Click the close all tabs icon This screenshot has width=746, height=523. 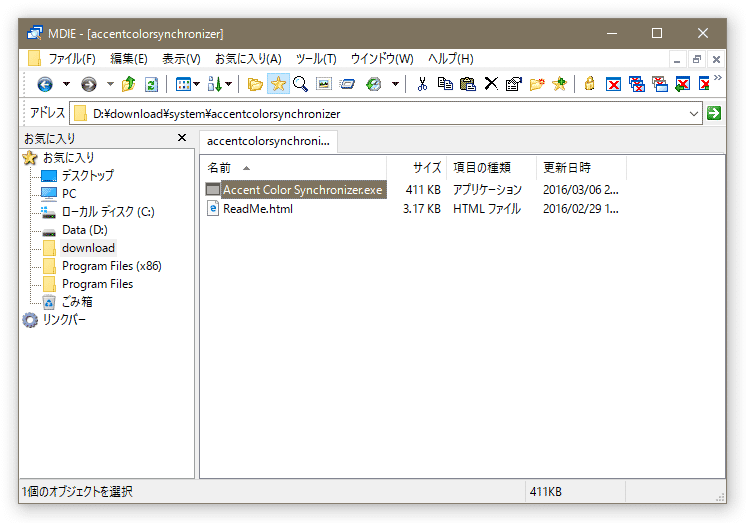click(637, 84)
